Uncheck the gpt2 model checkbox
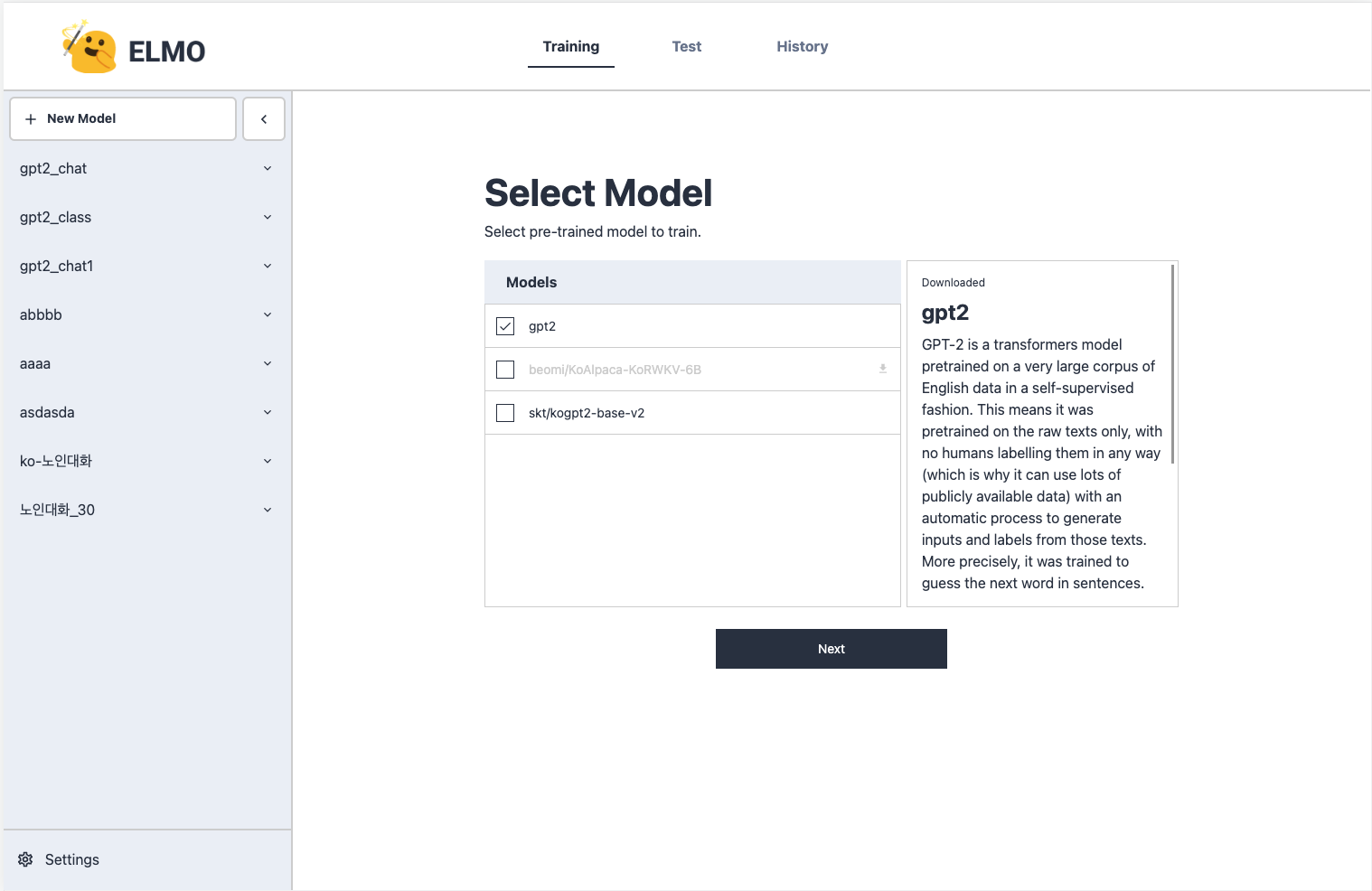1372x891 pixels. coord(504,325)
